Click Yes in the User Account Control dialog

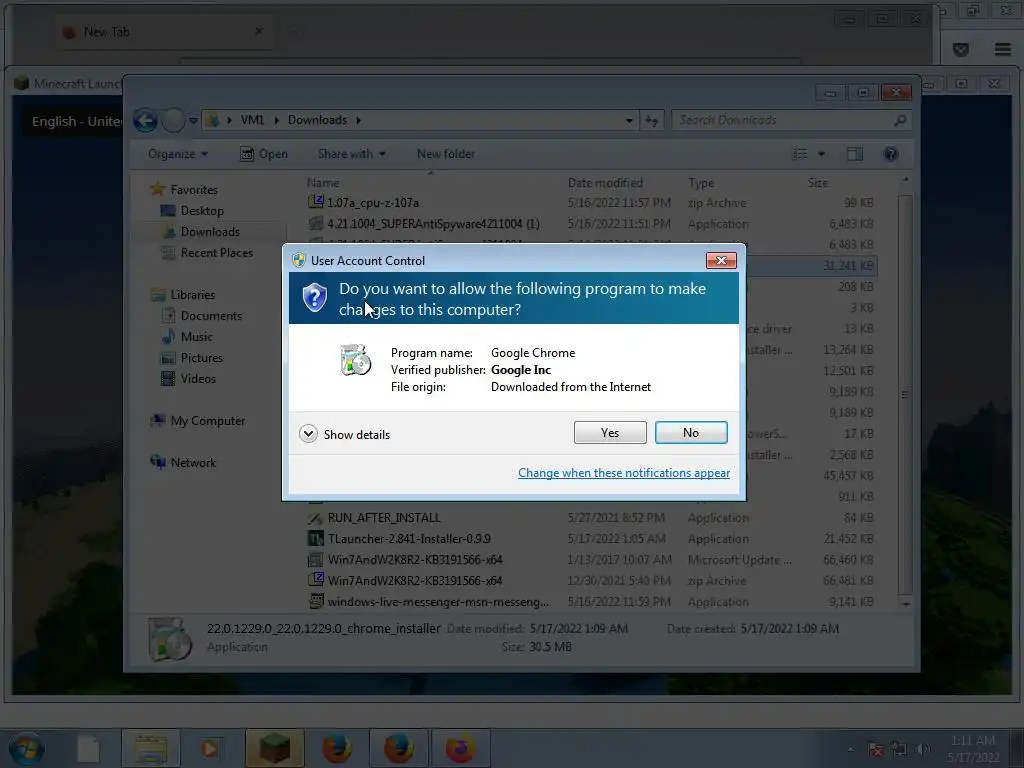click(x=609, y=432)
